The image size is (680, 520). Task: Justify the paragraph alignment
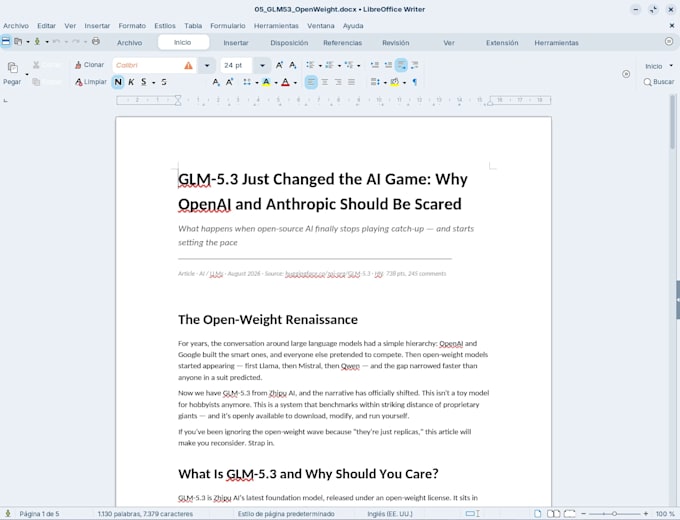[351, 82]
